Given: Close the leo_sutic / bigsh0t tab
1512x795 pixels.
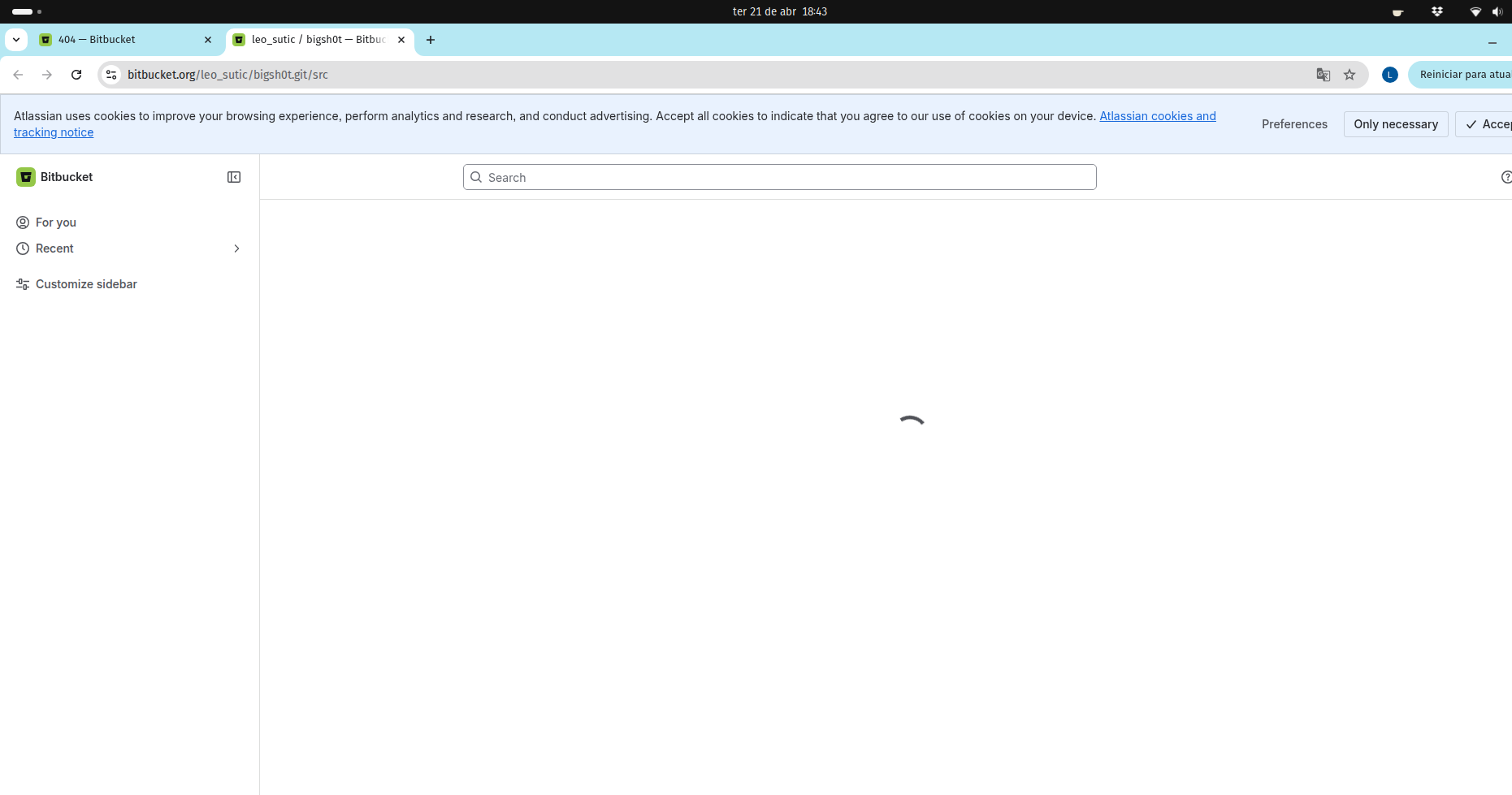Looking at the screenshot, I should [401, 40].
